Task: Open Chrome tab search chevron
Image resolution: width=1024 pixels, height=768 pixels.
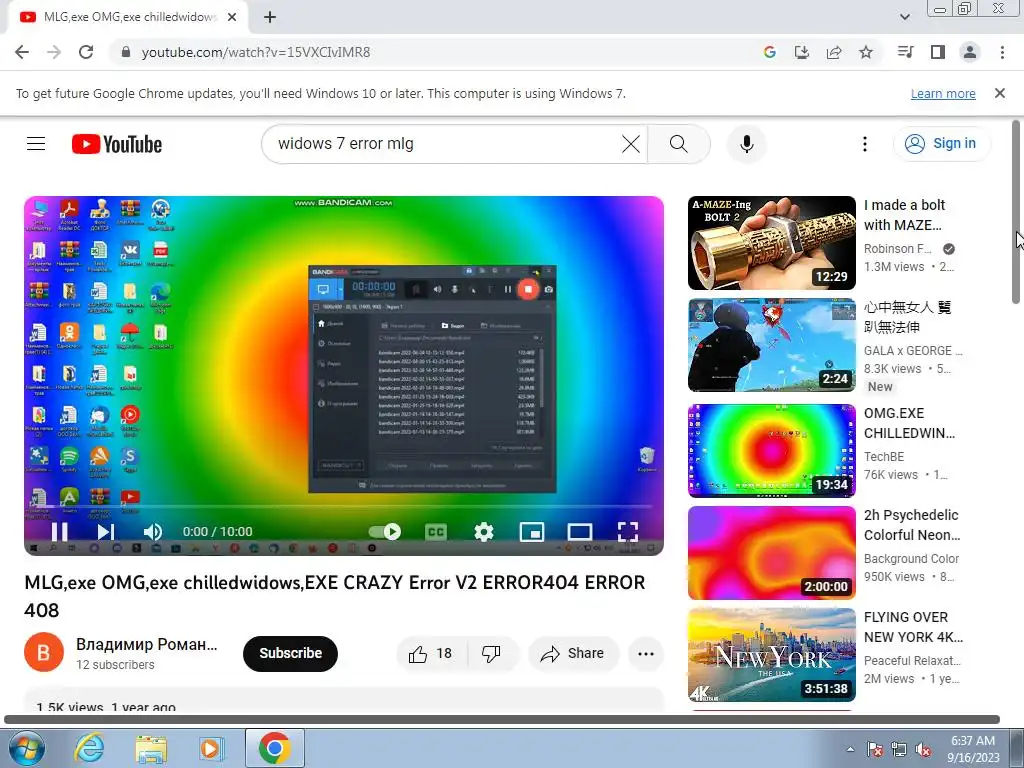Action: (x=905, y=17)
